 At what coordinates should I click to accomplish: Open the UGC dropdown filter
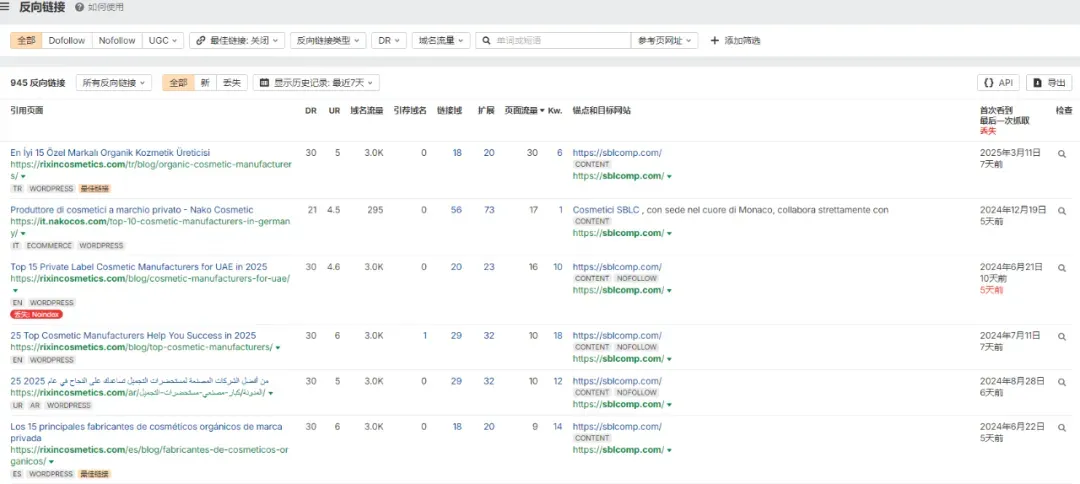(x=163, y=41)
